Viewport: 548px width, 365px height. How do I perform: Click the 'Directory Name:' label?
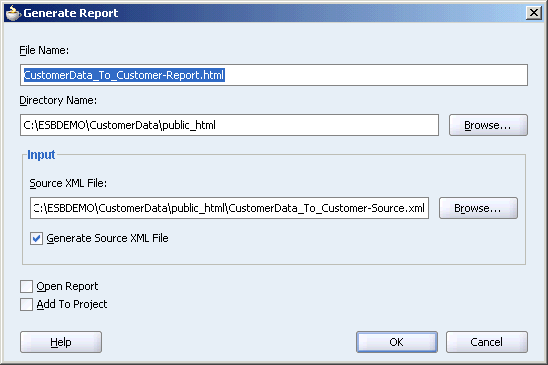pos(58,100)
